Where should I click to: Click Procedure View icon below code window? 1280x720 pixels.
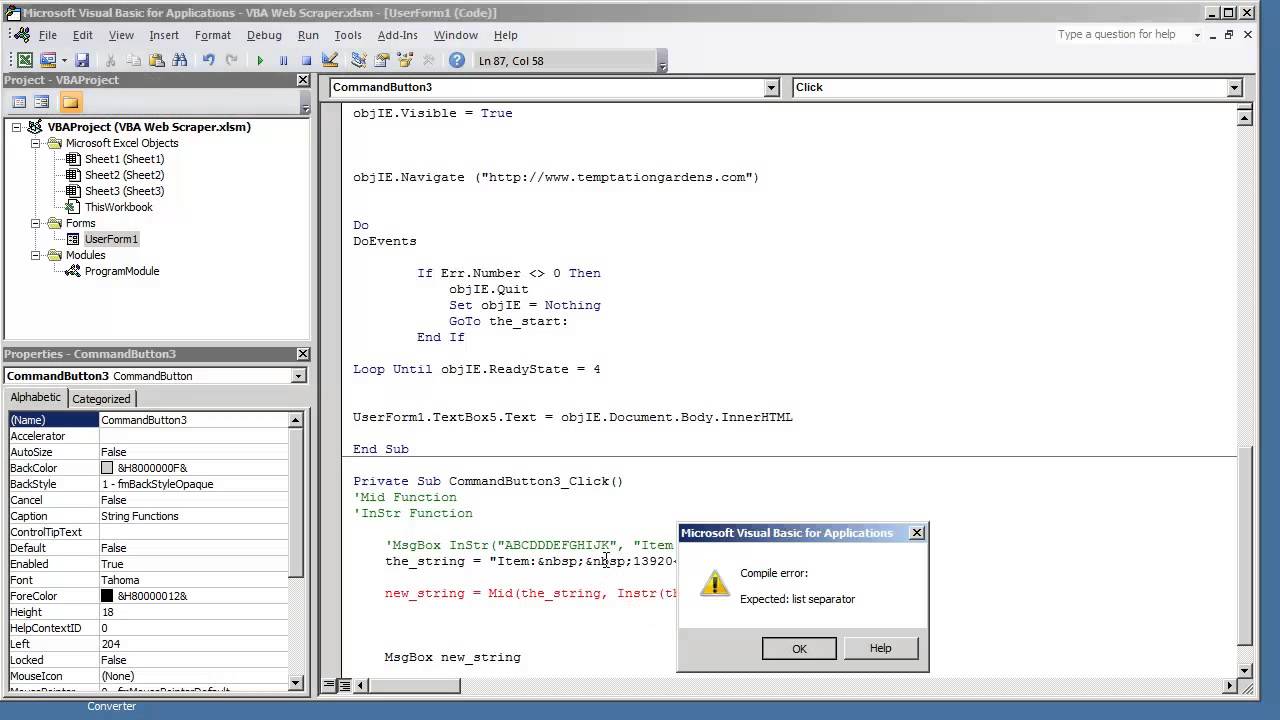coord(329,686)
